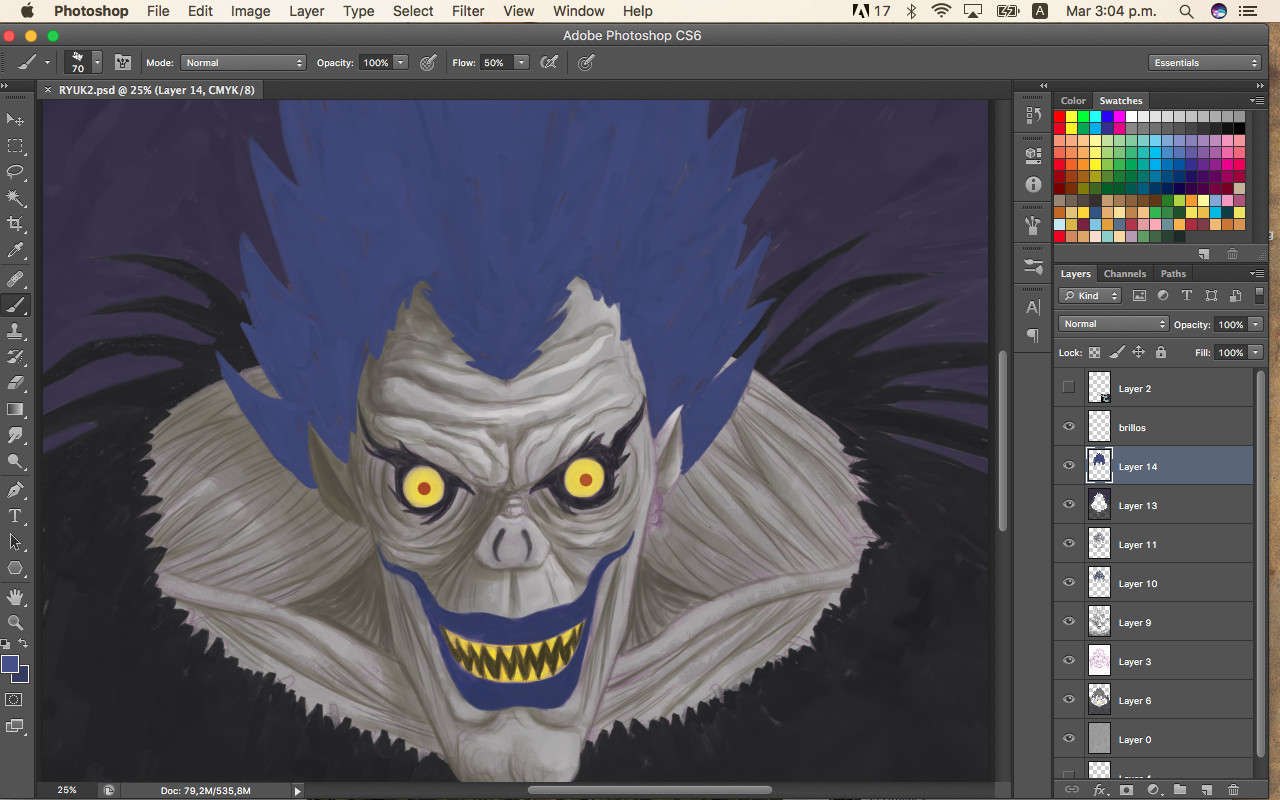Hide Layer 6 visibility
This screenshot has width=1280, height=800.
pyautogui.click(x=1069, y=700)
